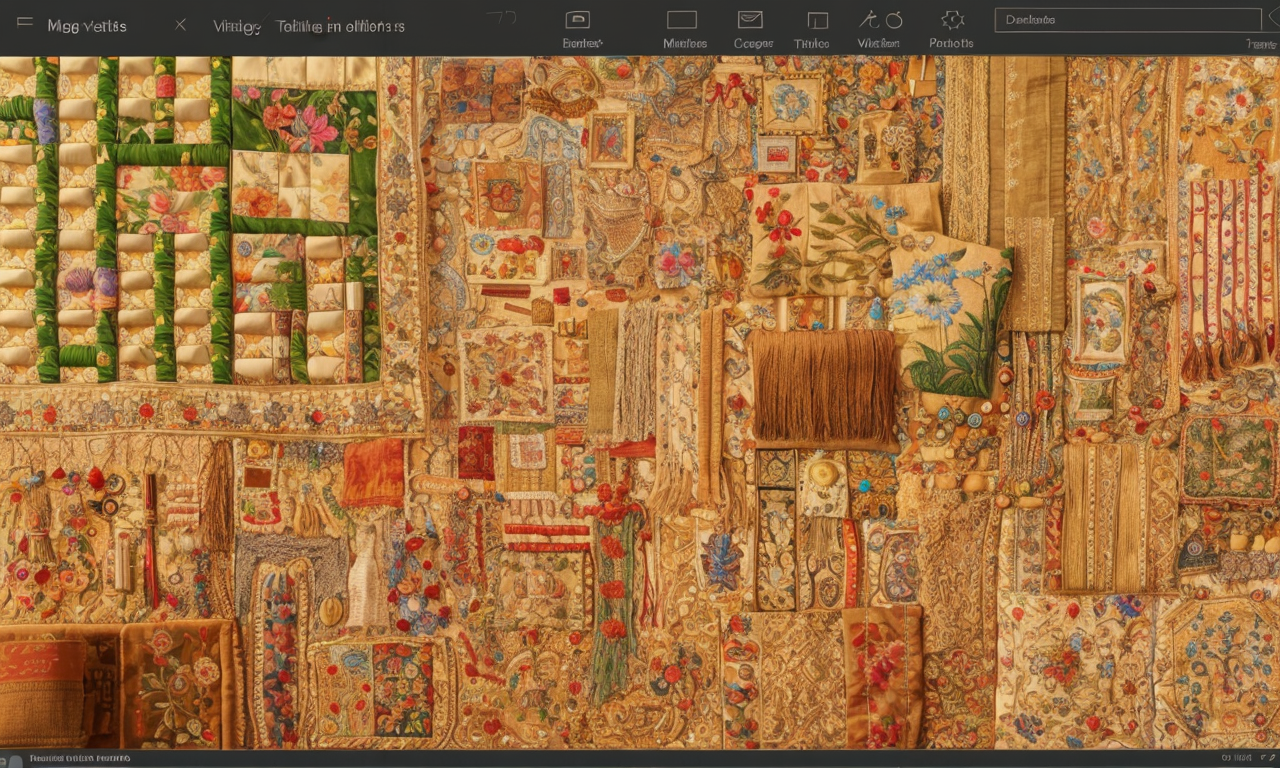Select the green-bordered patchwork quilt

[x=190, y=220]
